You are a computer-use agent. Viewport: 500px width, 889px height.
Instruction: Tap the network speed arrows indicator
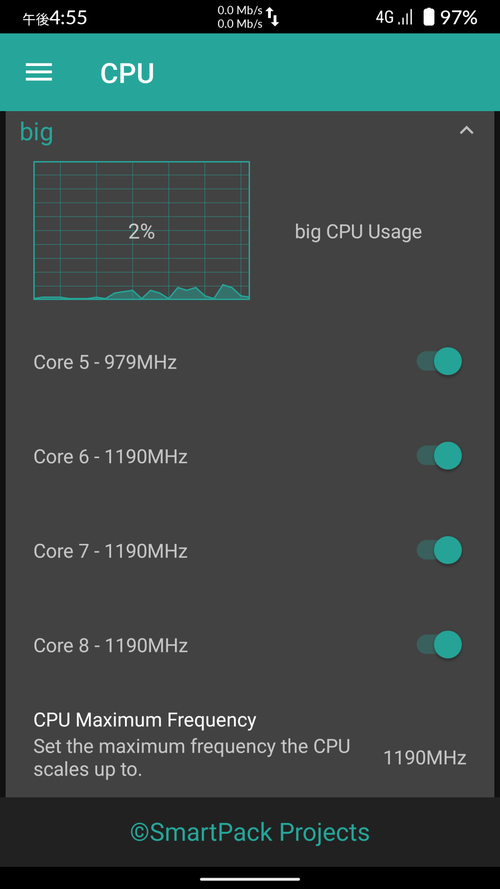coord(273,17)
